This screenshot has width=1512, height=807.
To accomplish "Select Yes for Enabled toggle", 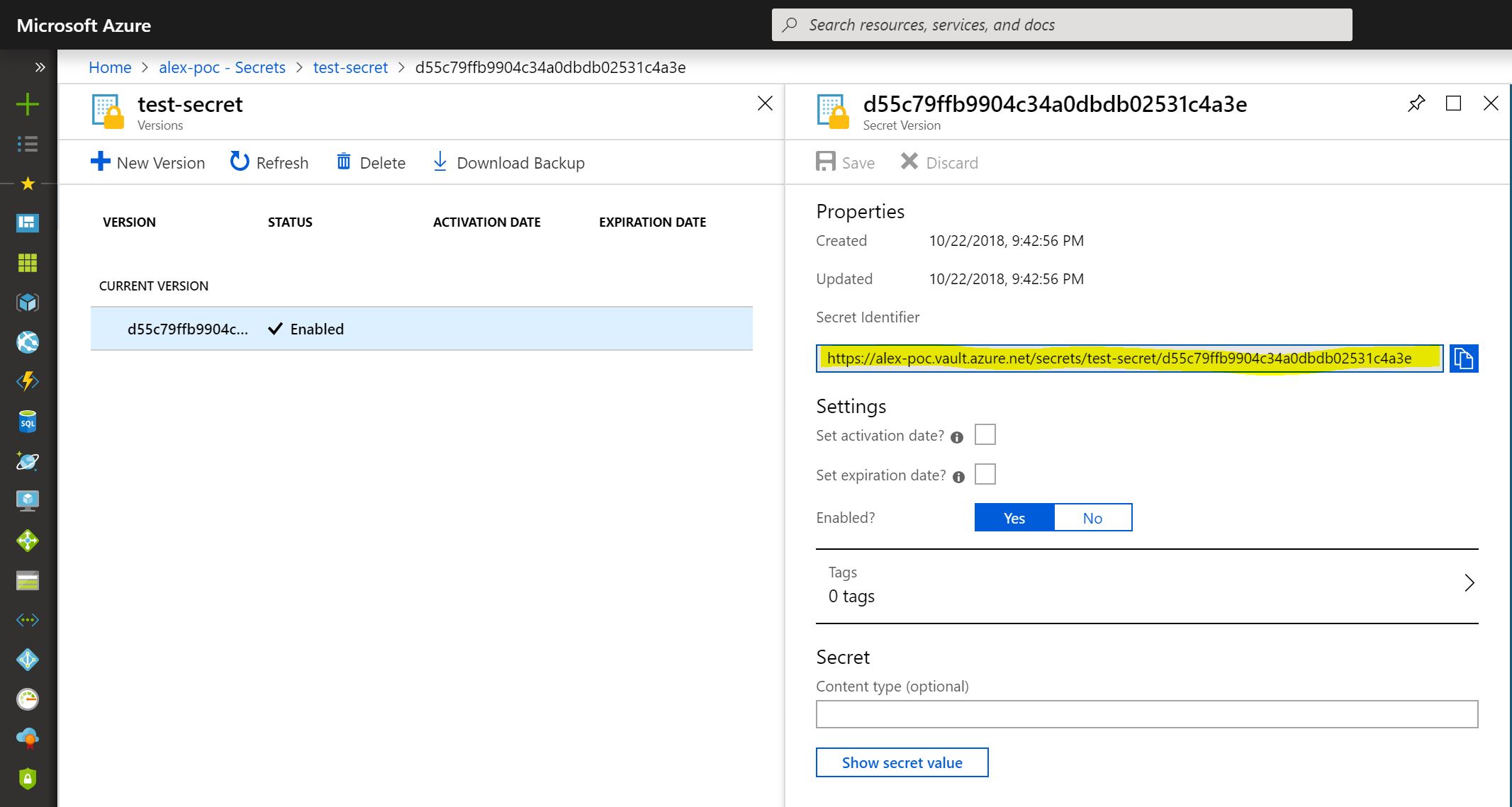I will pyautogui.click(x=1014, y=518).
